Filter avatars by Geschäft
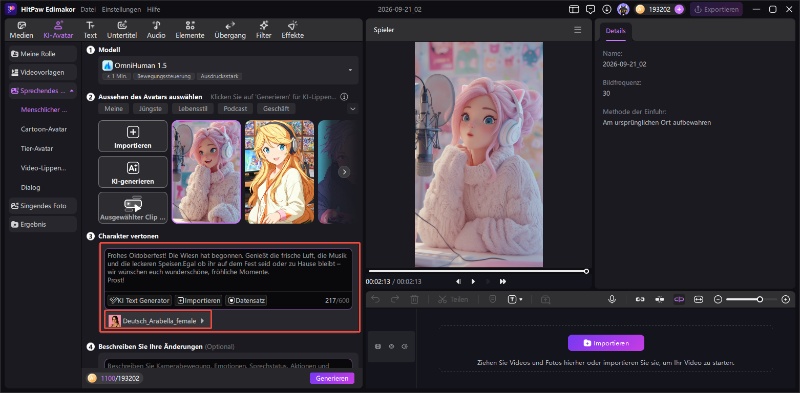 tap(277, 109)
